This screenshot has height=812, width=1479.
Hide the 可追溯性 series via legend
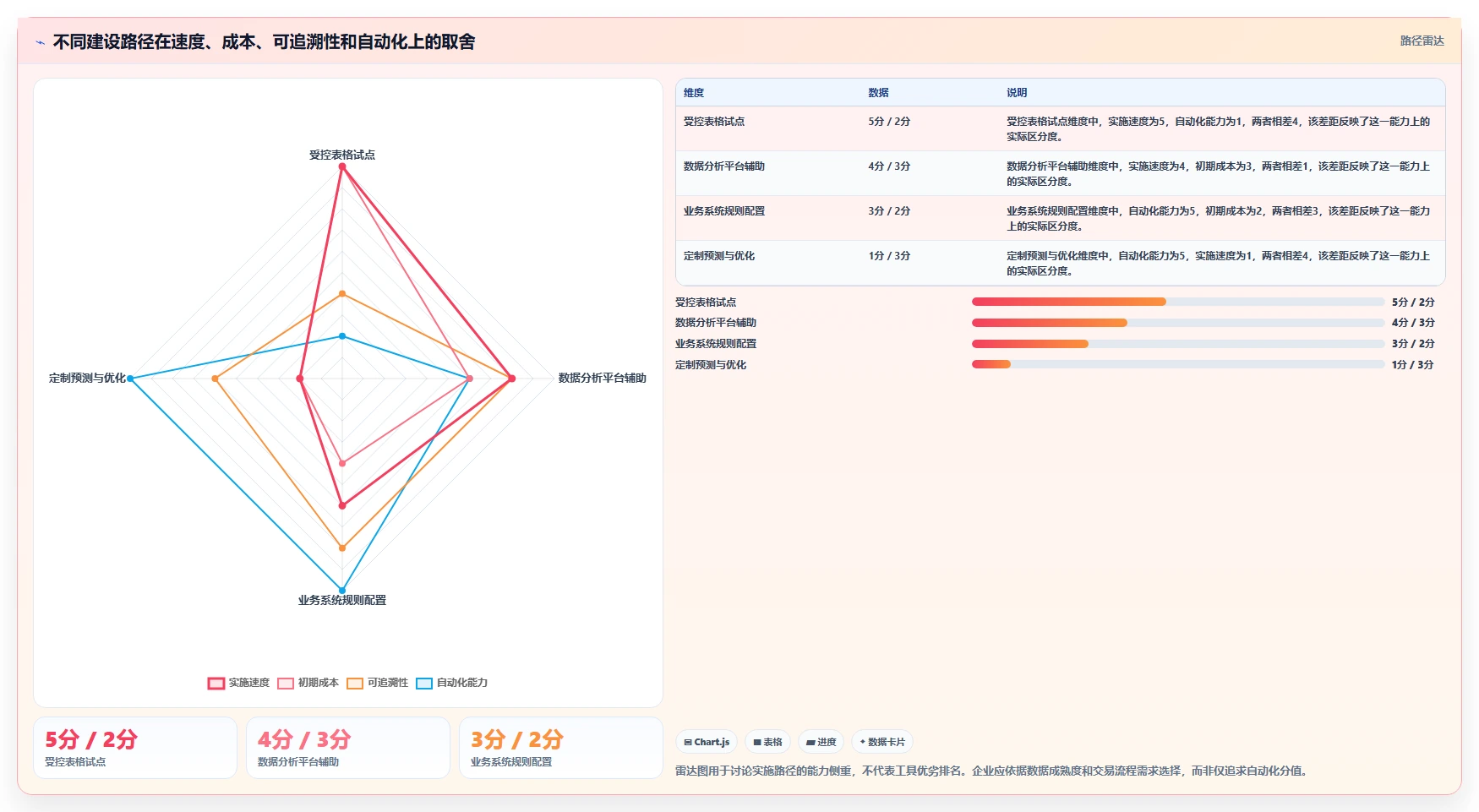(x=378, y=683)
